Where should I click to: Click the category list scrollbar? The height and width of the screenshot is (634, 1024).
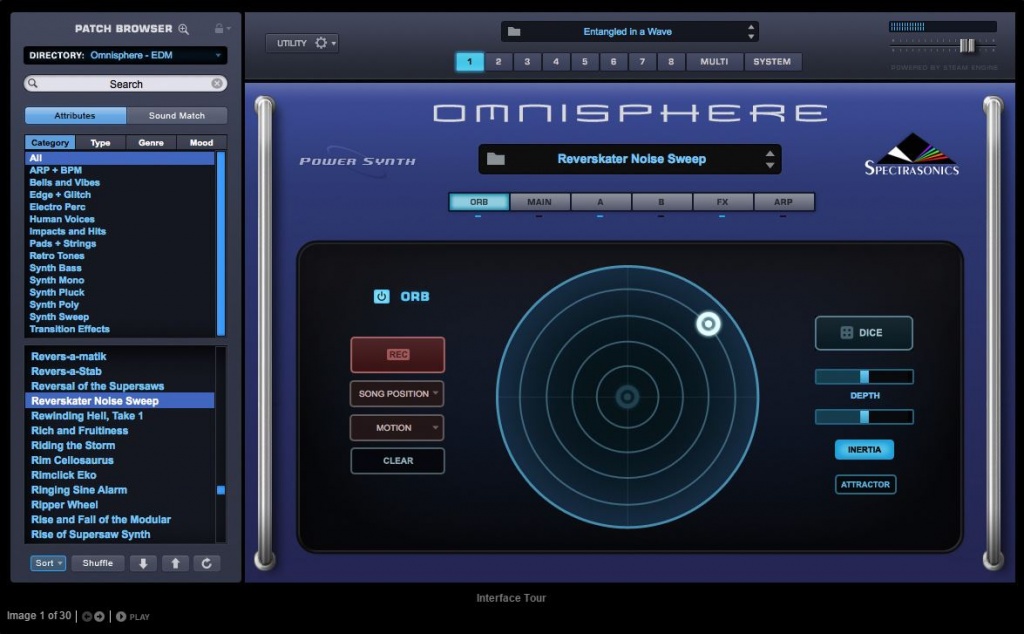click(221, 244)
